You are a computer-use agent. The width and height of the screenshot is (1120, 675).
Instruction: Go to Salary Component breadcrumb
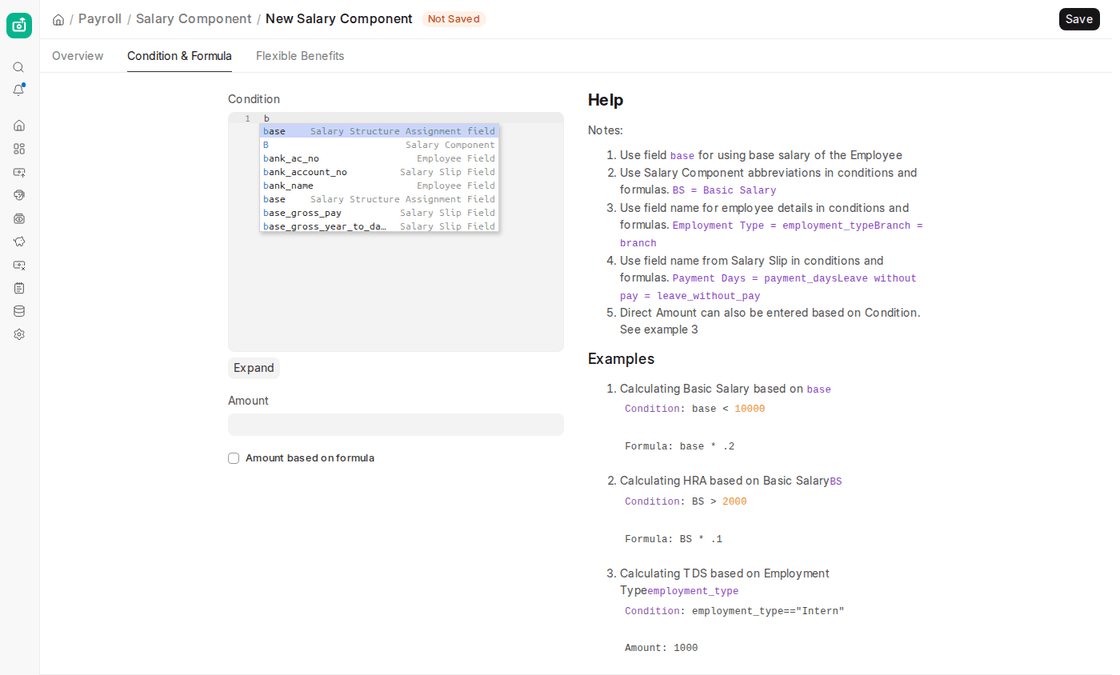click(194, 19)
